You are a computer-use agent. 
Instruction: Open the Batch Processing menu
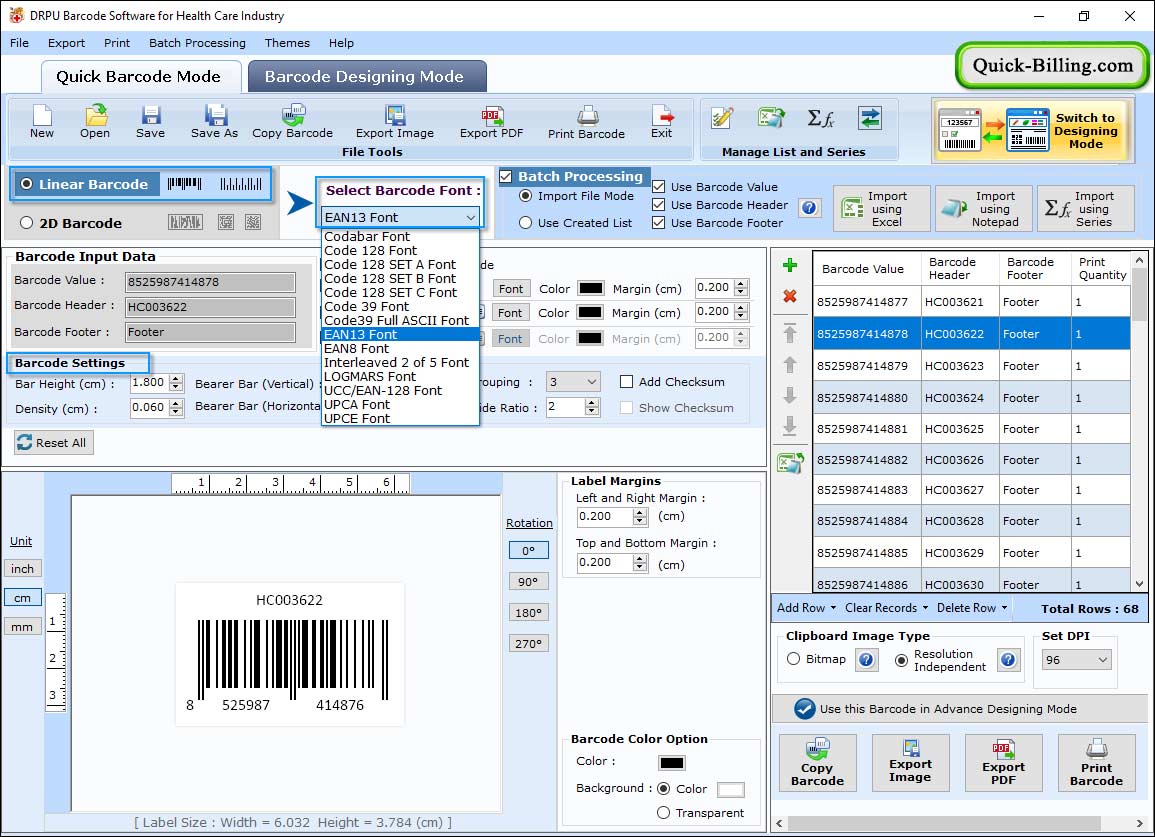pos(197,43)
